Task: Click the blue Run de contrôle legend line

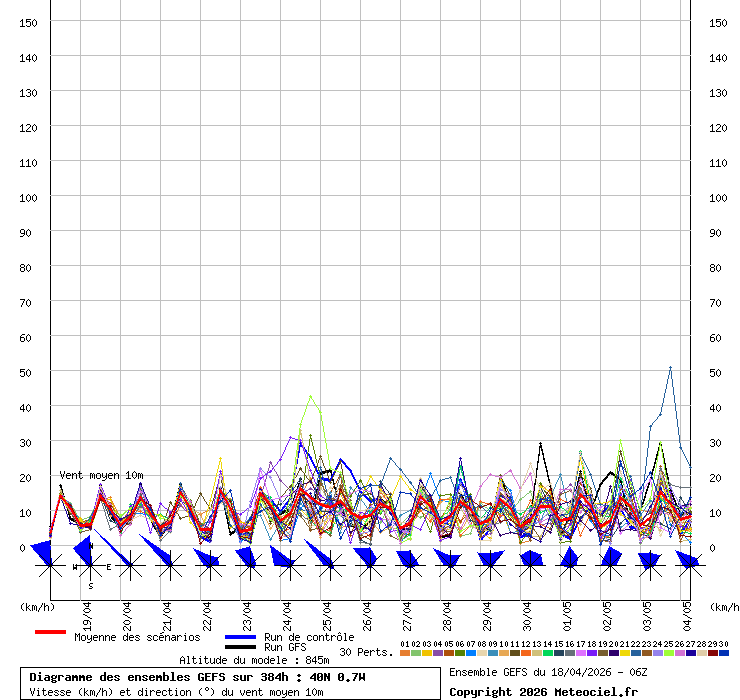Action: point(241,637)
